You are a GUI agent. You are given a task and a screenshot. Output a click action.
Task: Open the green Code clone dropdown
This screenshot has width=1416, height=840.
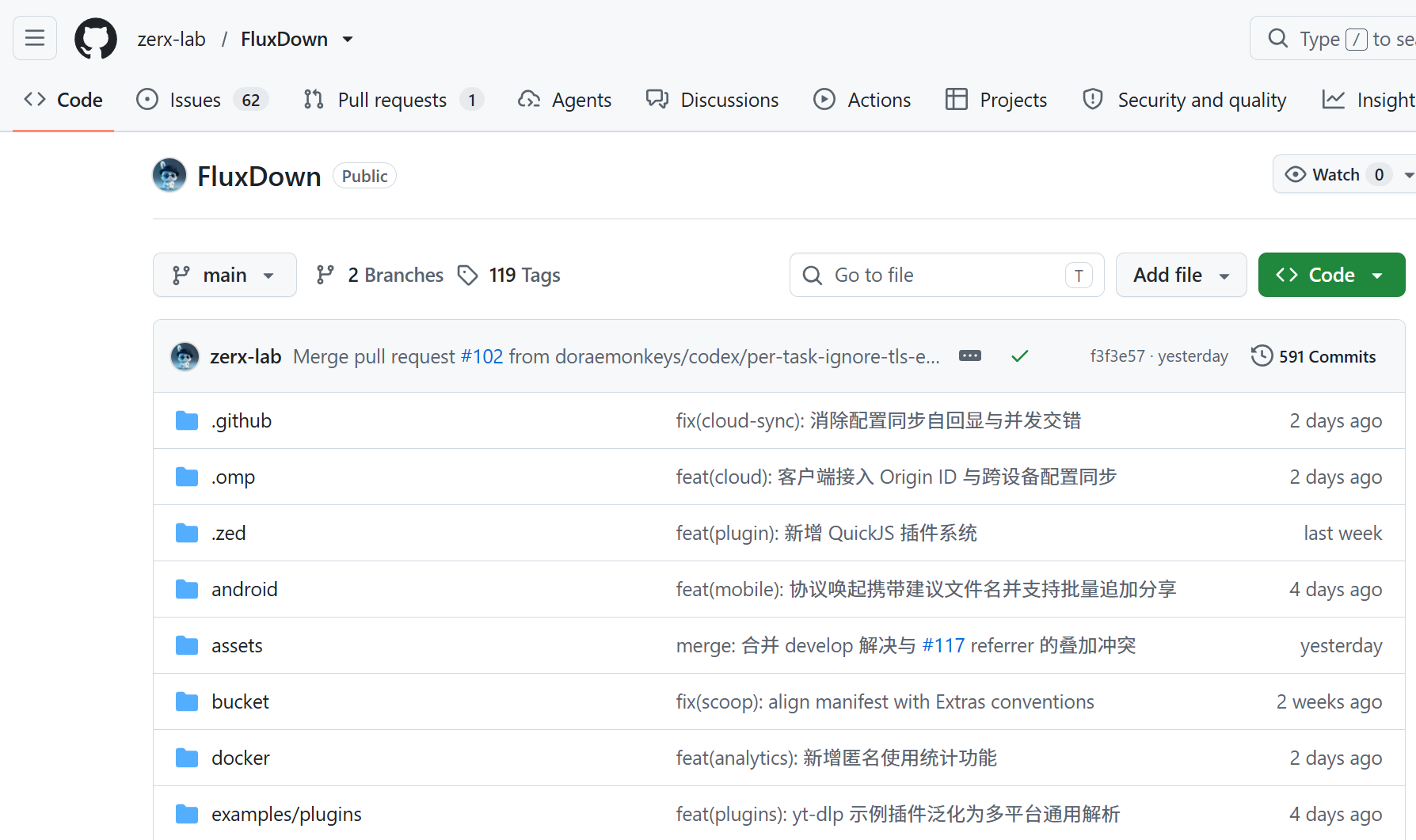tap(1331, 275)
